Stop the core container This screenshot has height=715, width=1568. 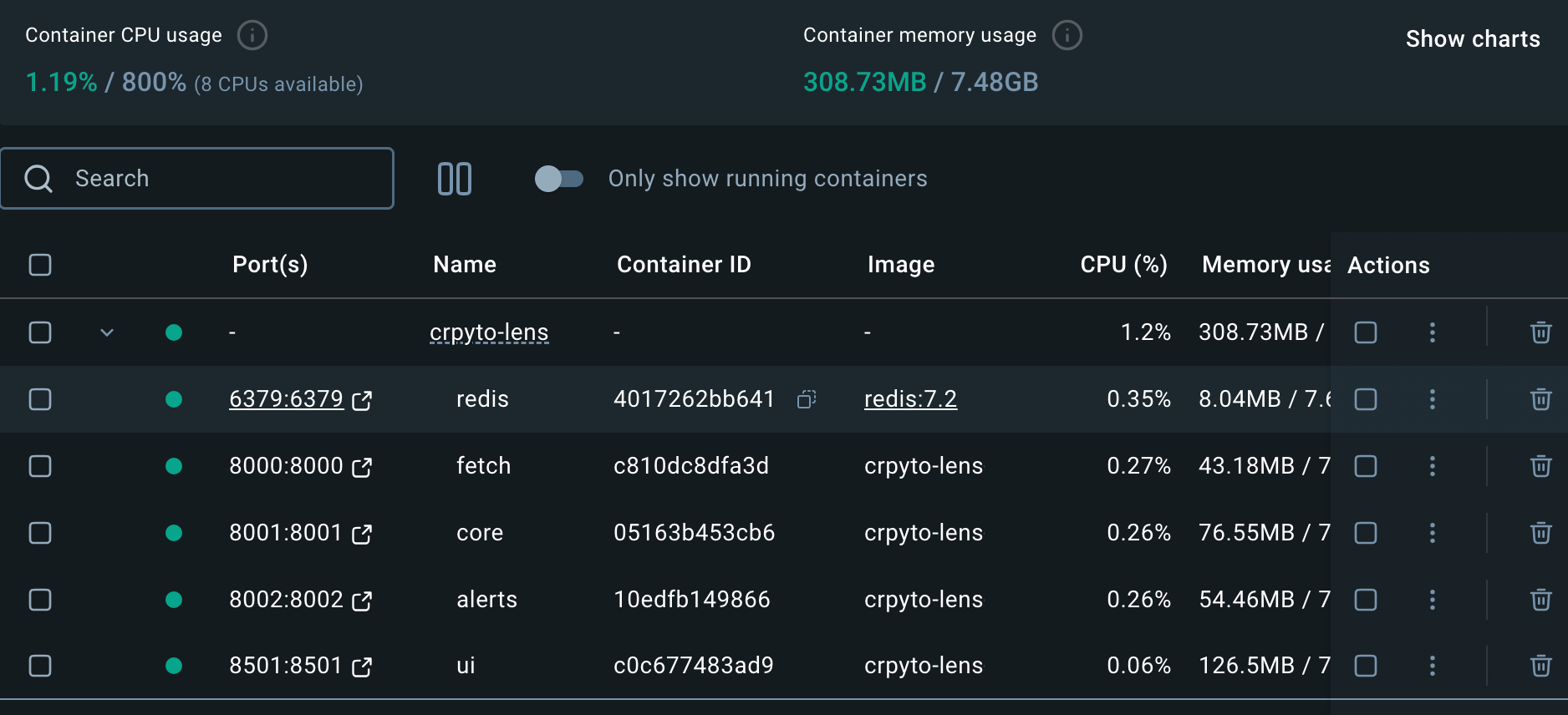click(x=1366, y=533)
